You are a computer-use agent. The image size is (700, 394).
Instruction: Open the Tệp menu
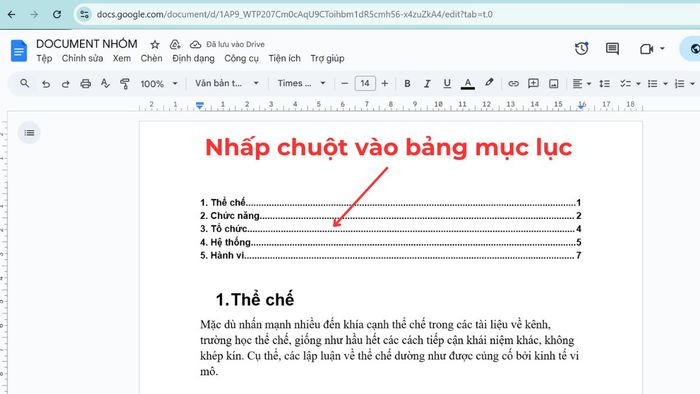pos(44,58)
